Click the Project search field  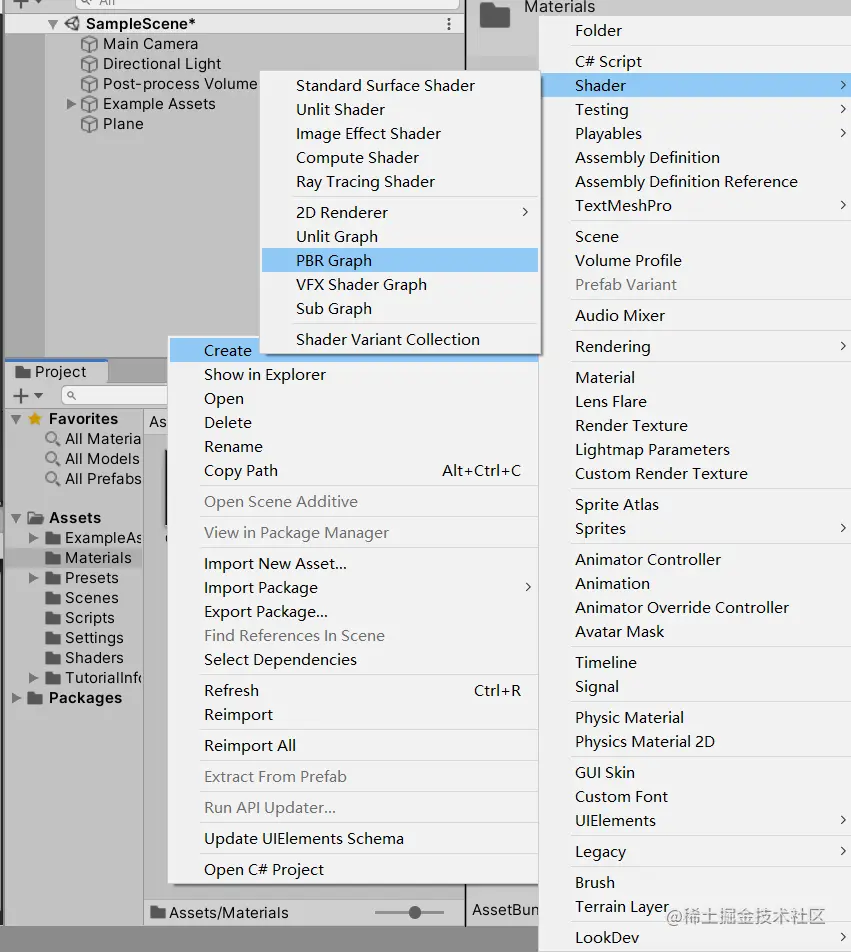pyautogui.click(x=114, y=395)
